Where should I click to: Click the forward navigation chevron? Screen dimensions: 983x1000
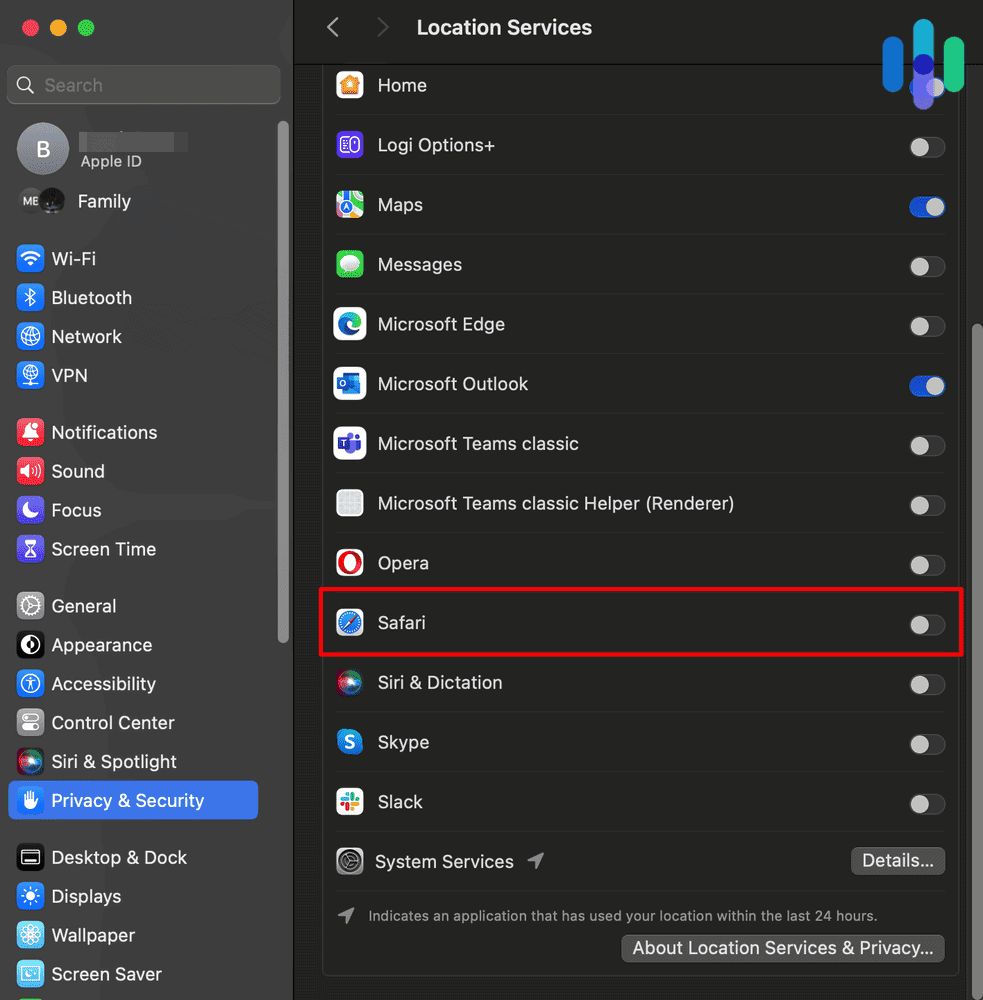[383, 27]
